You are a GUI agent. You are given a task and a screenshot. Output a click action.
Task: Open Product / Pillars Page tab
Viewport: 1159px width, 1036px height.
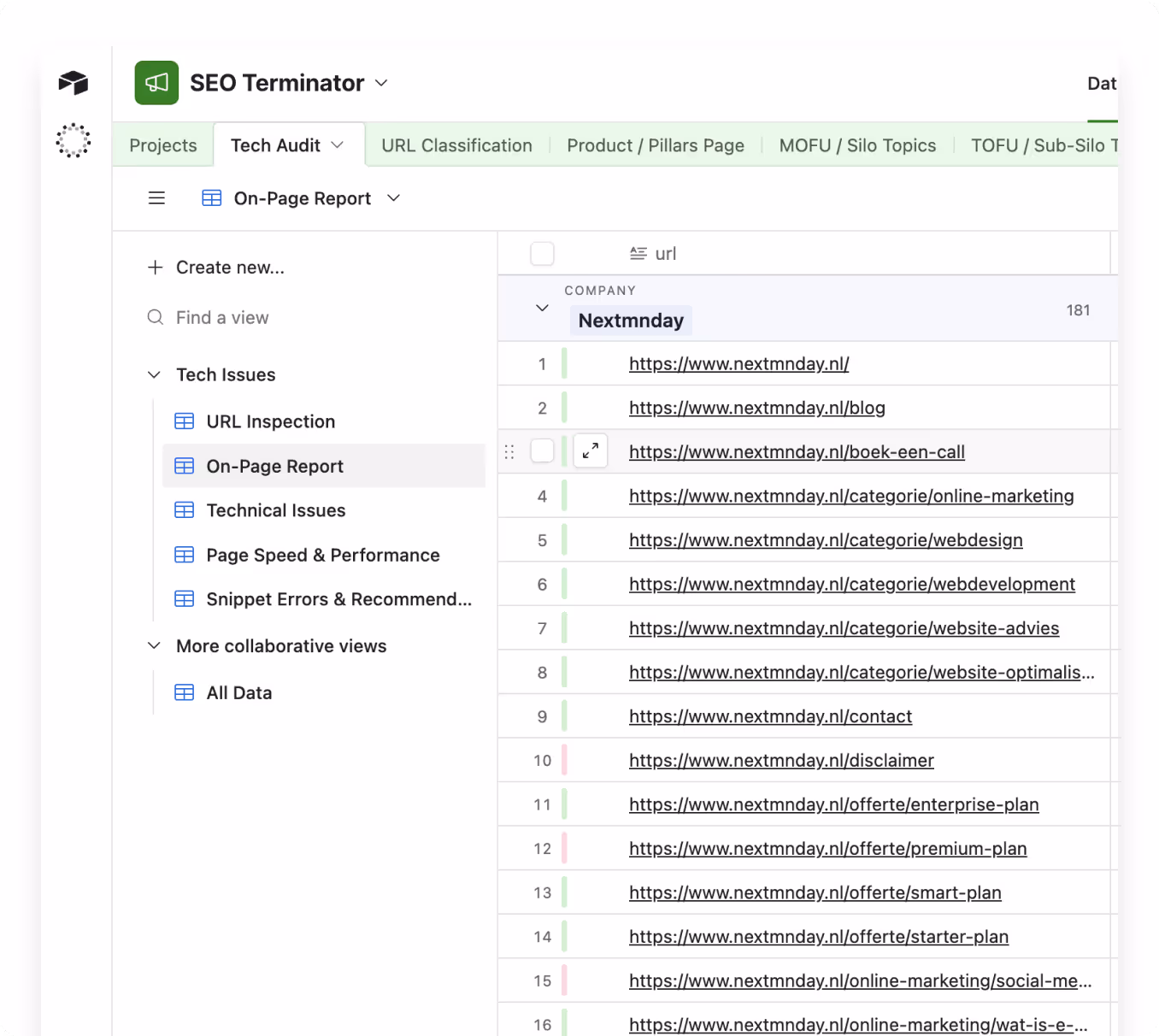pyautogui.click(x=656, y=145)
